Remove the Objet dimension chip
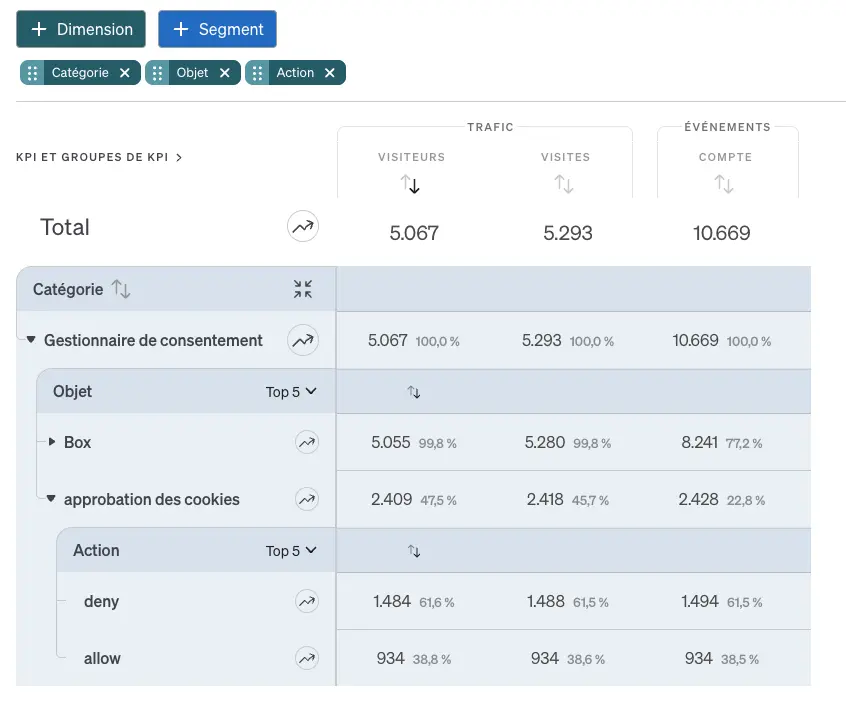Viewport: 846px width, 708px height. [225, 73]
